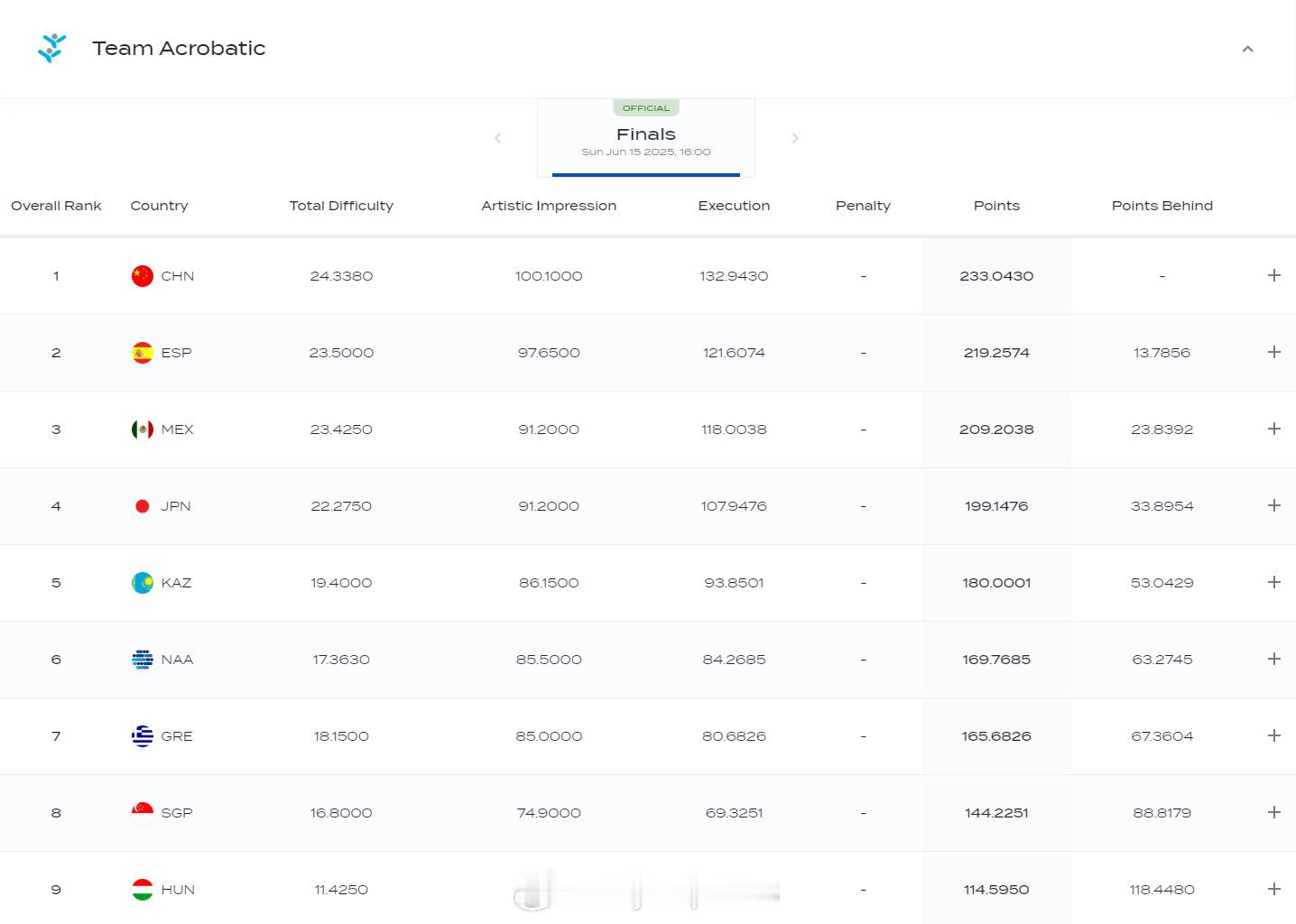Image resolution: width=1296 pixels, height=924 pixels.
Task: Click JPN points behind 33.8954
Action: pos(1162,506)
